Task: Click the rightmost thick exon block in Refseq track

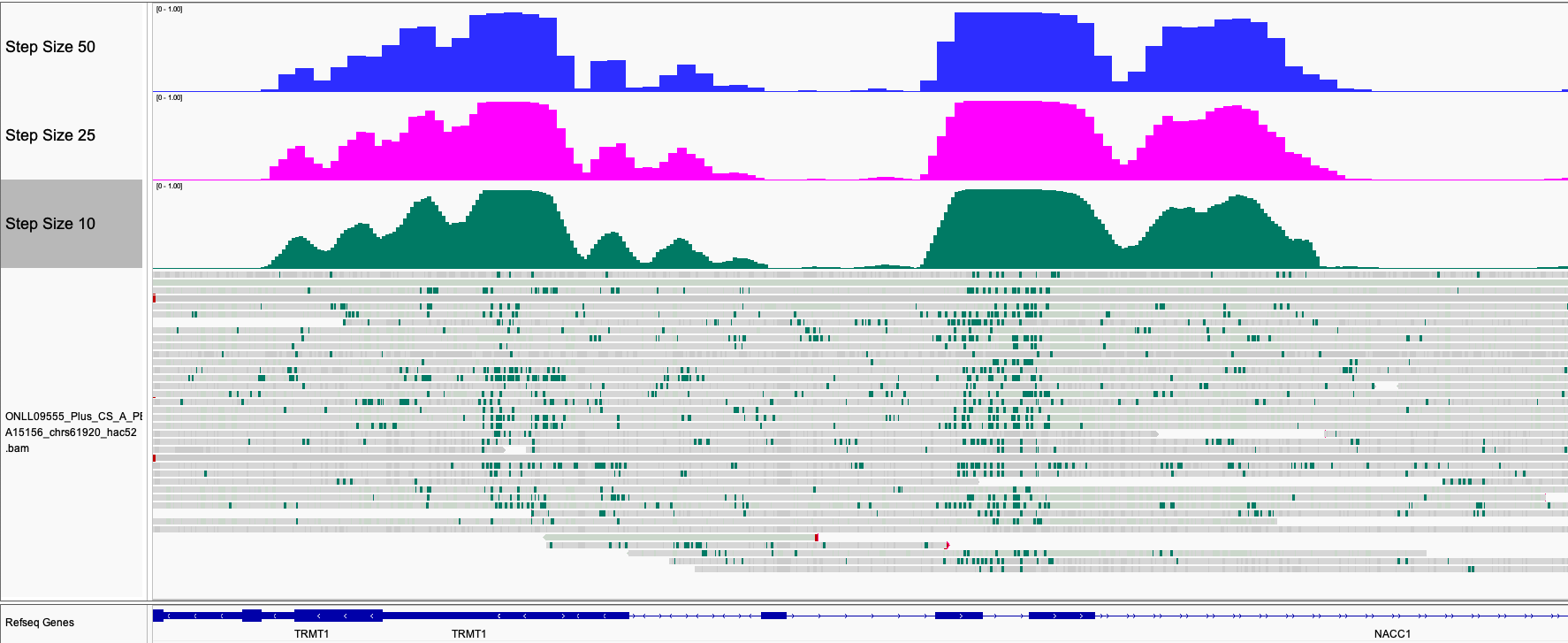Action: [x=1062, y=616]
